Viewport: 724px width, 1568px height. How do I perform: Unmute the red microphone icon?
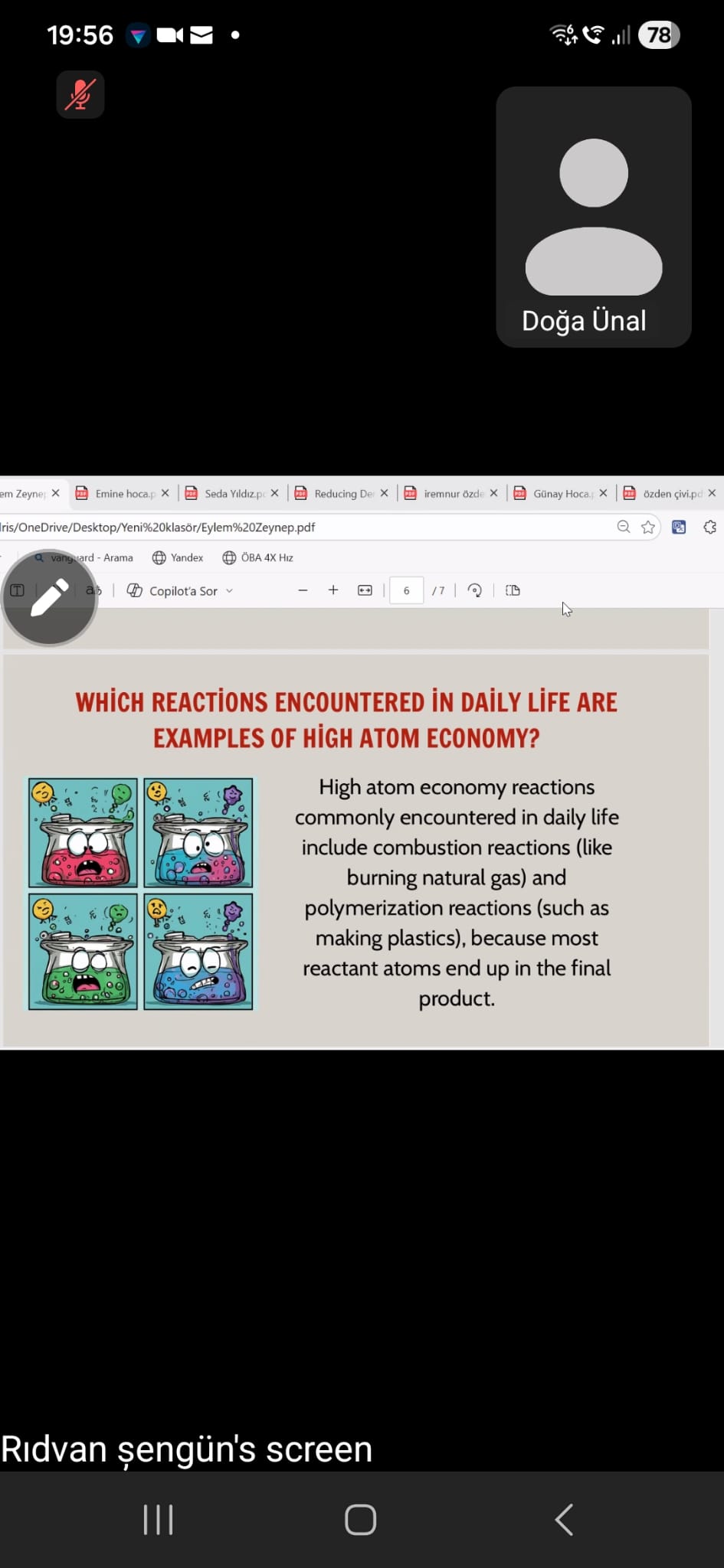pos(80,94)
